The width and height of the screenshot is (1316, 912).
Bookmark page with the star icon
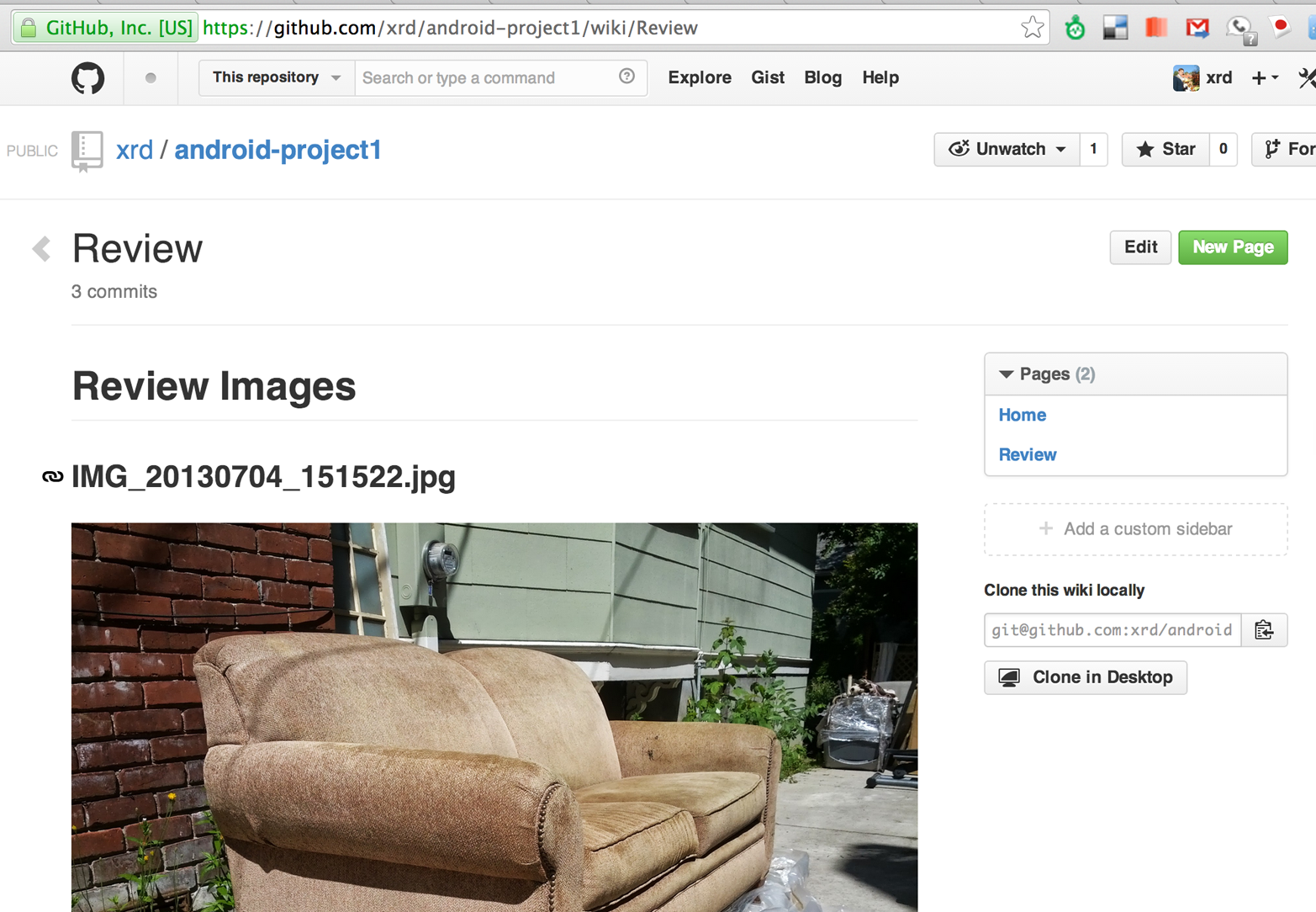tap(1032, 28)
